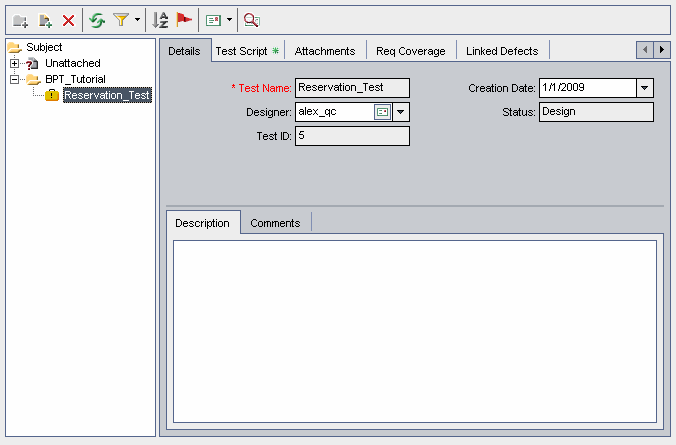This screenshot has width=676, height=445.
Task: Open the Linked Defects tab
Action: 501,51
